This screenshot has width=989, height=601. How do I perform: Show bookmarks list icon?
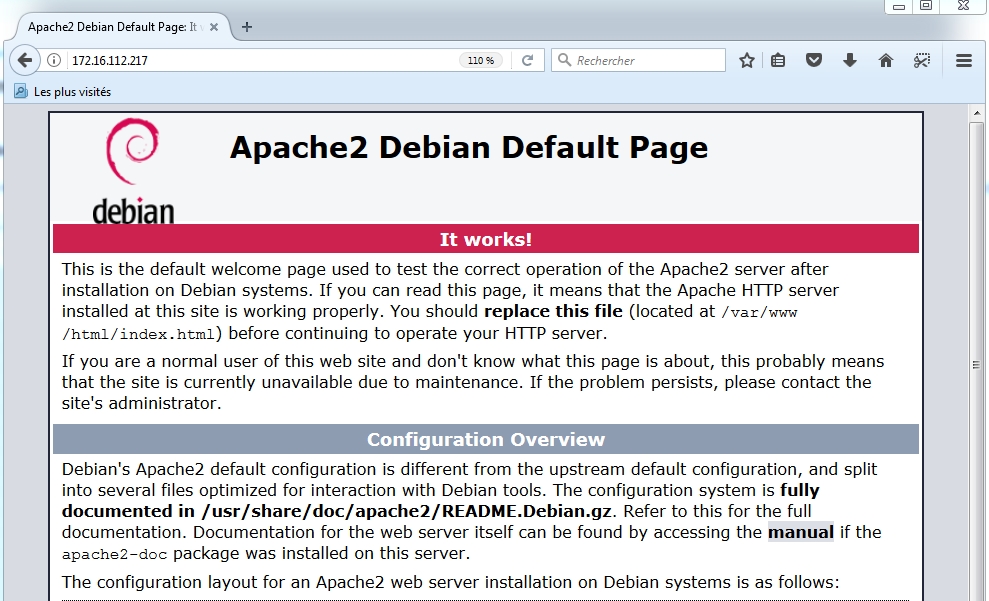click(x=778, y=61)
